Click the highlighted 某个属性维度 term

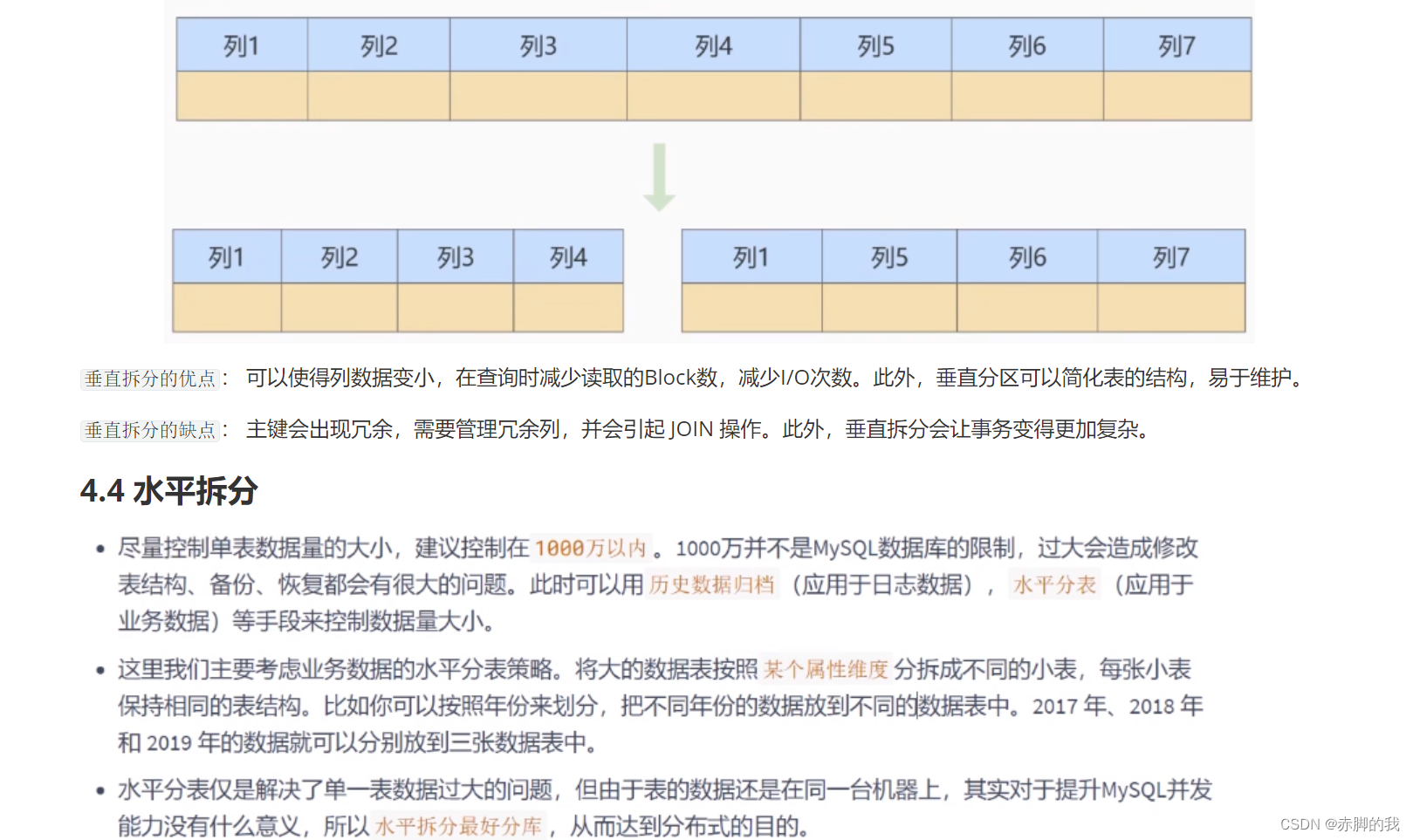point(826,669)
